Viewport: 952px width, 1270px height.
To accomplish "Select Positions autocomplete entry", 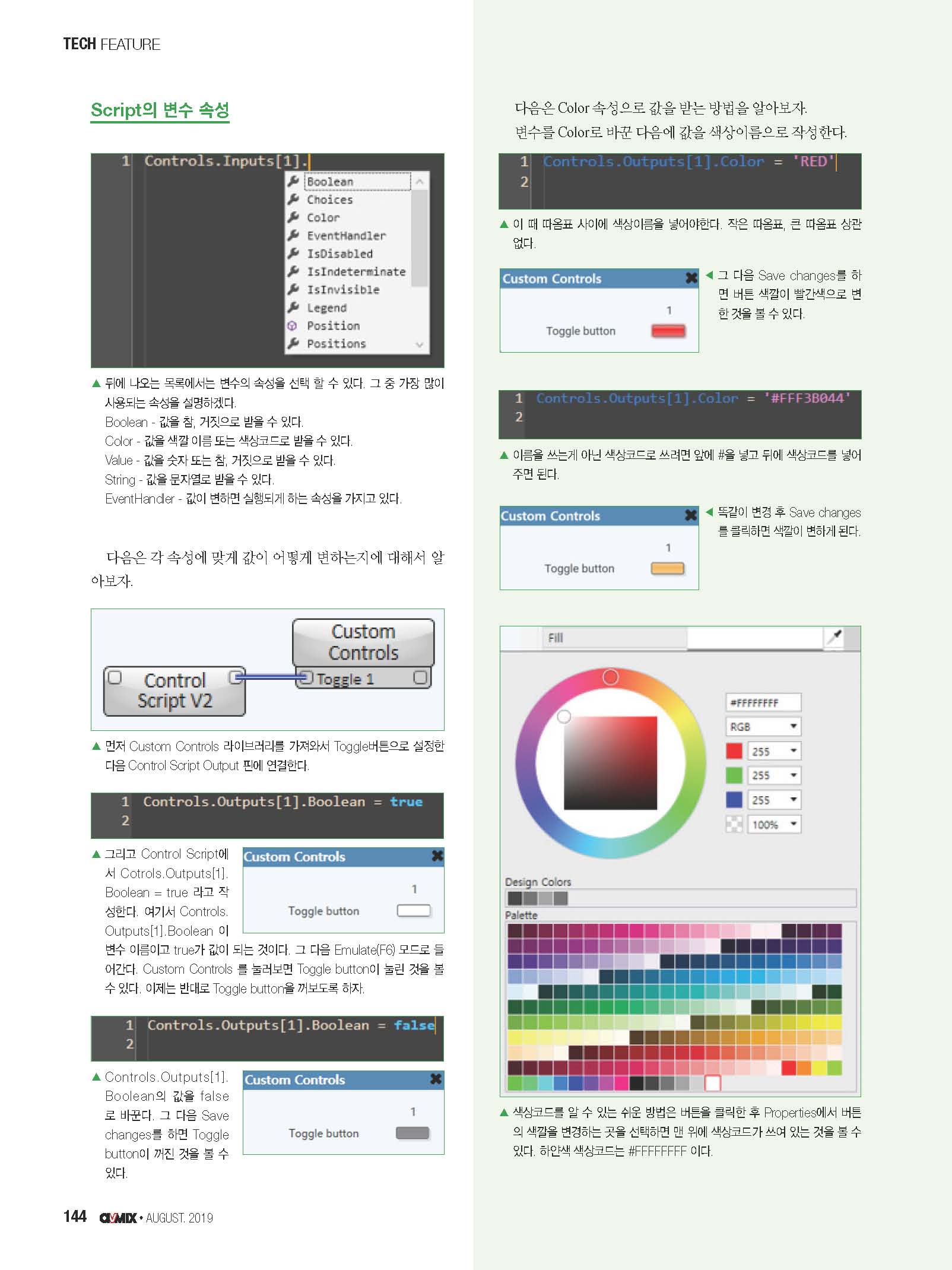I will click(x=336, y=343).
